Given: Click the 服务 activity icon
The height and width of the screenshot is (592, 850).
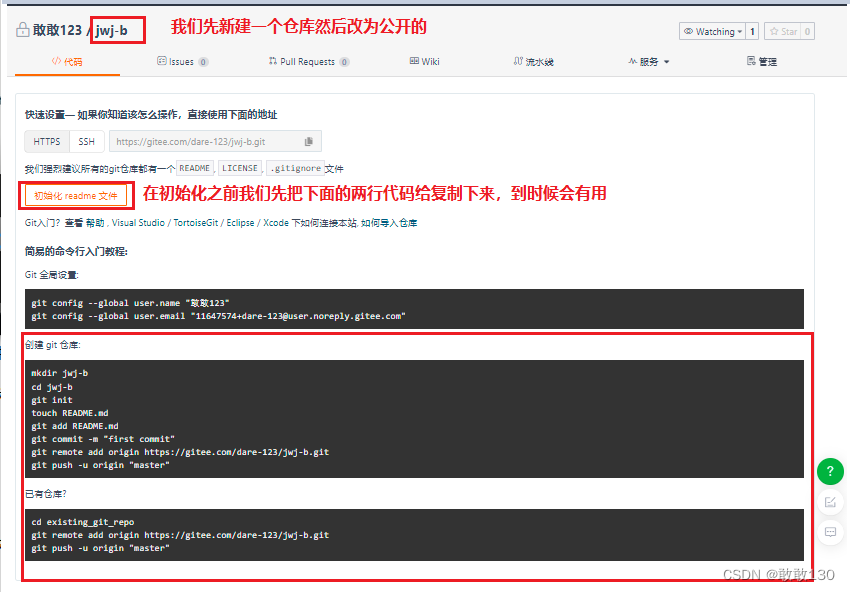Looking at the screenshot, I should 632,61.
